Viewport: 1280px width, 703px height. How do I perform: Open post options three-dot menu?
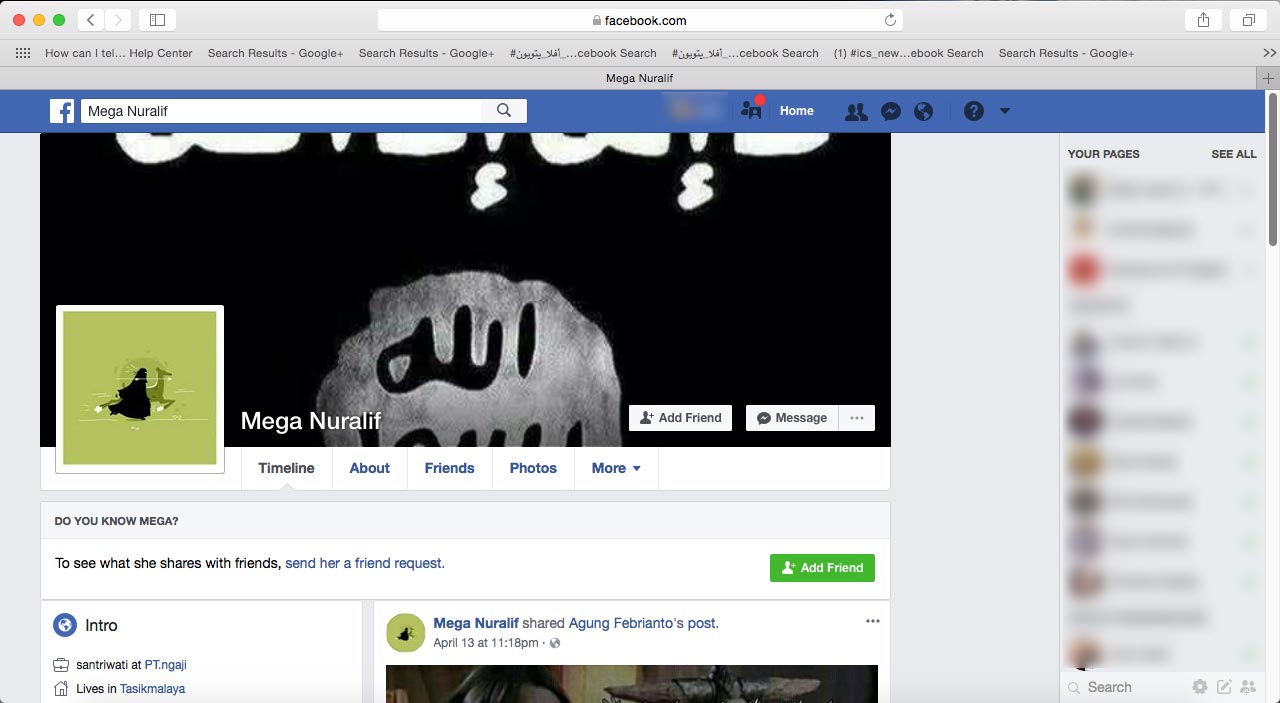click(873, 621)
